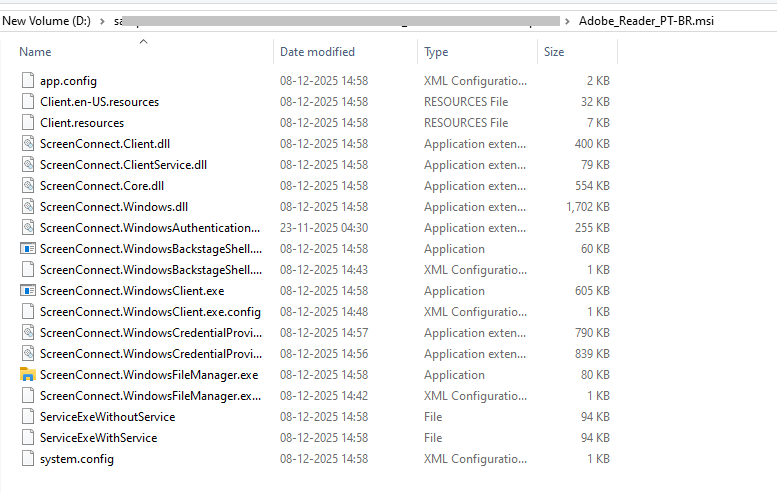Click the 32 KB size cell

tap(595, 102)
